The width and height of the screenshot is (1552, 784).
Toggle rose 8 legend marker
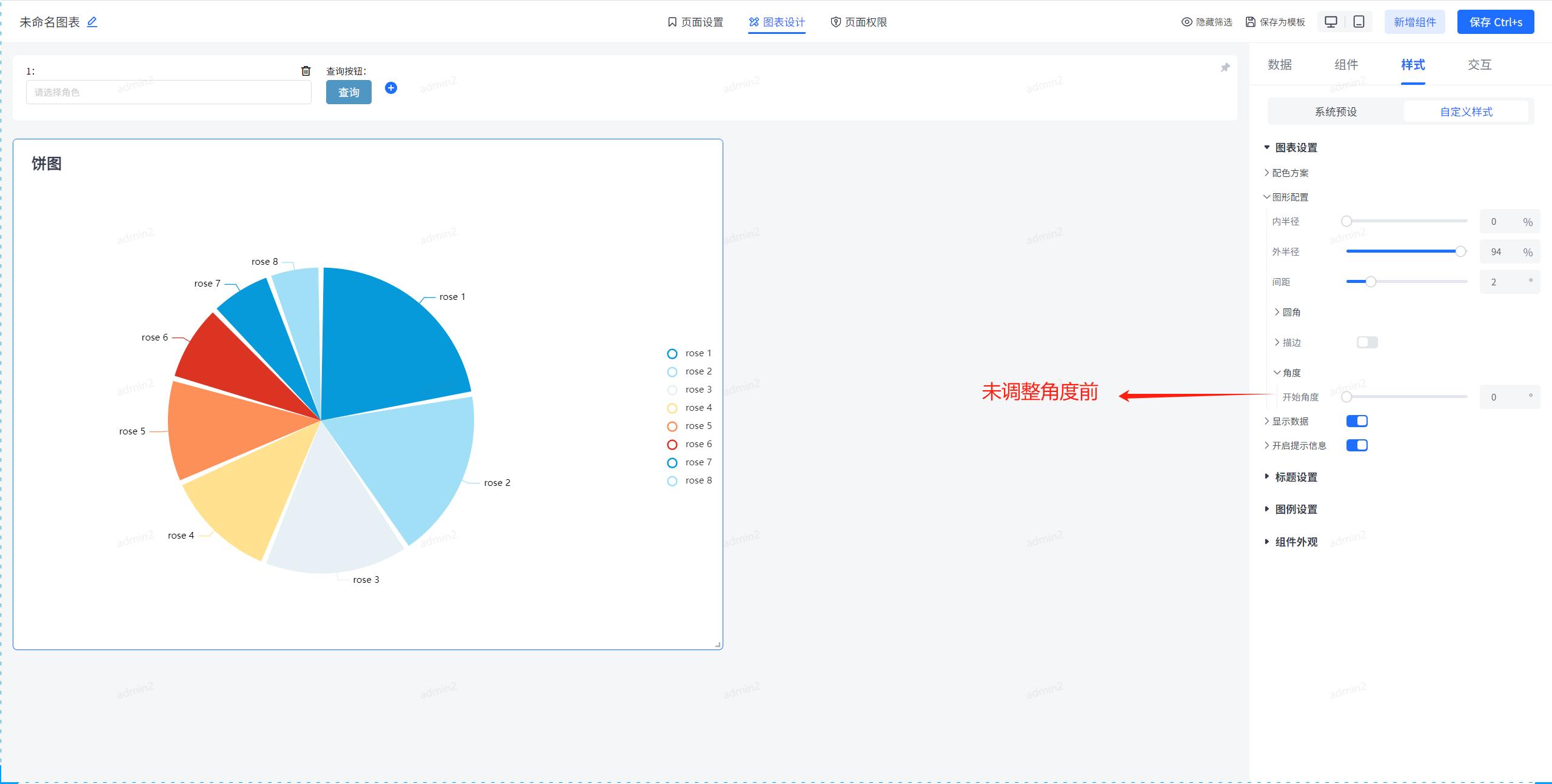(672, 481)
